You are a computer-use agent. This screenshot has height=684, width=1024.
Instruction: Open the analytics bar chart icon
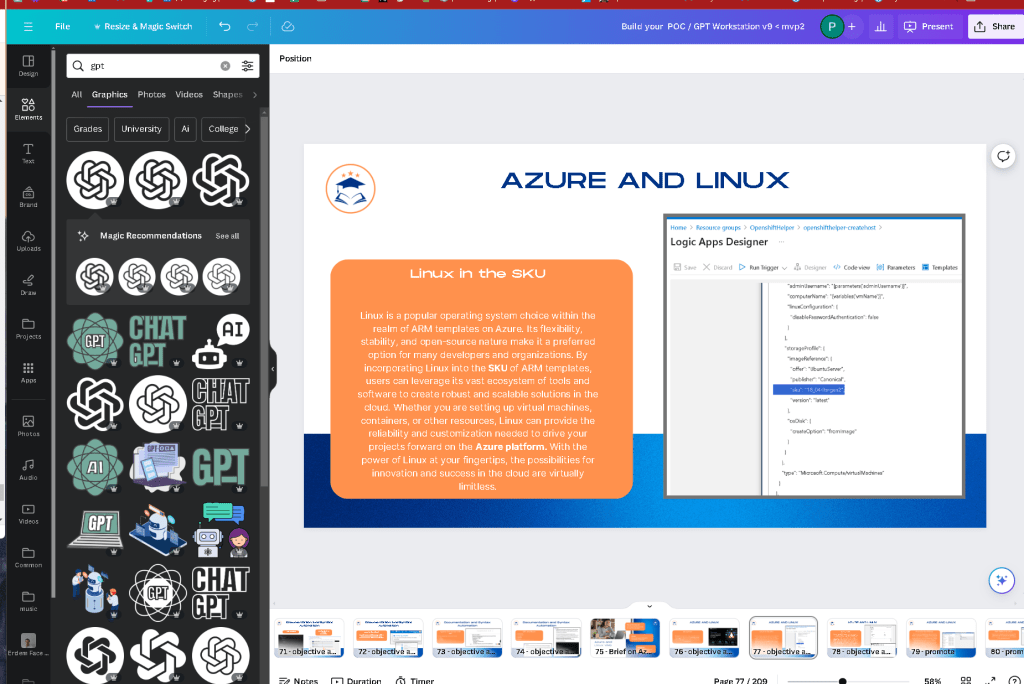[881, 27]
